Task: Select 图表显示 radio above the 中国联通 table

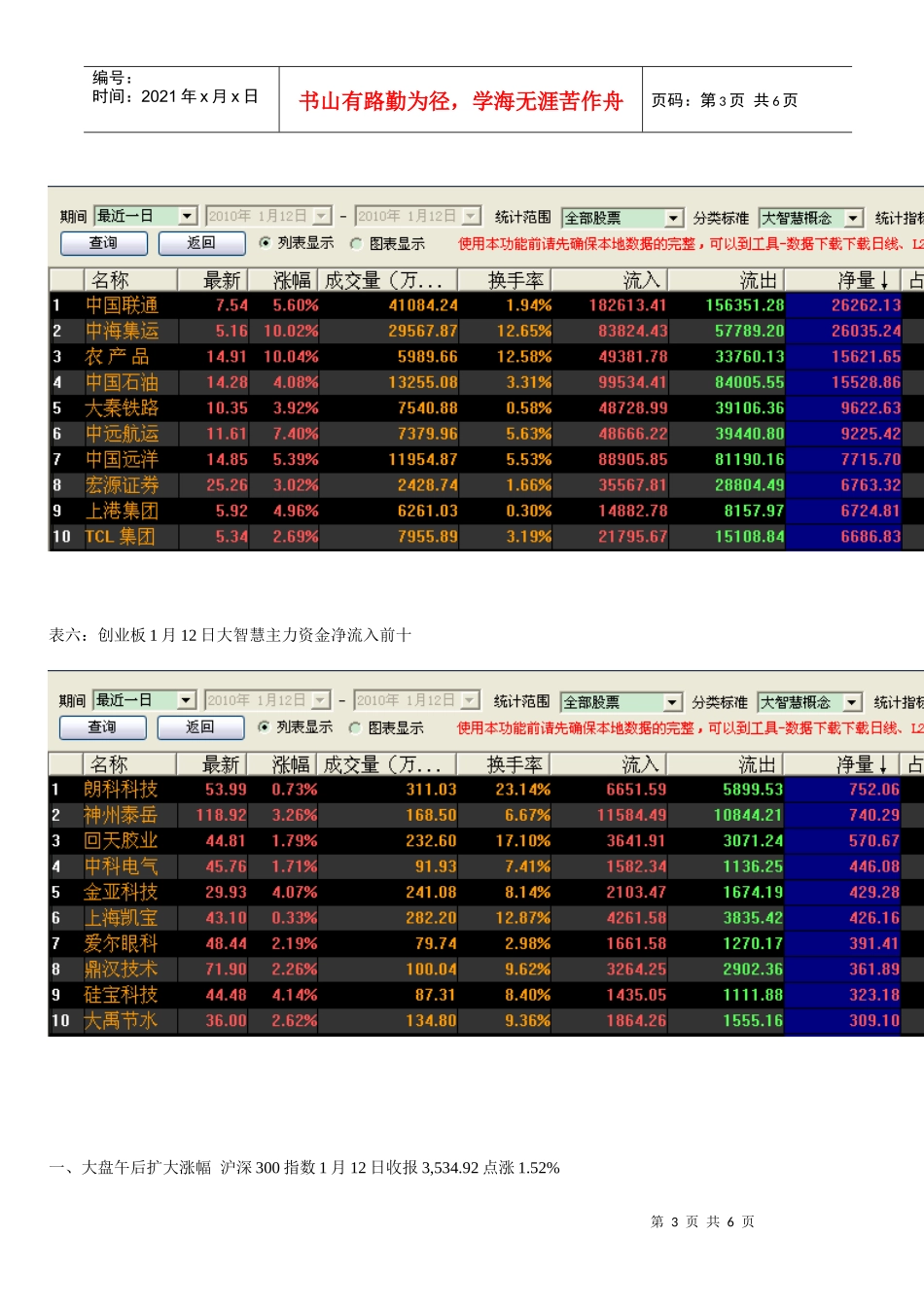Action: point(356,244)
